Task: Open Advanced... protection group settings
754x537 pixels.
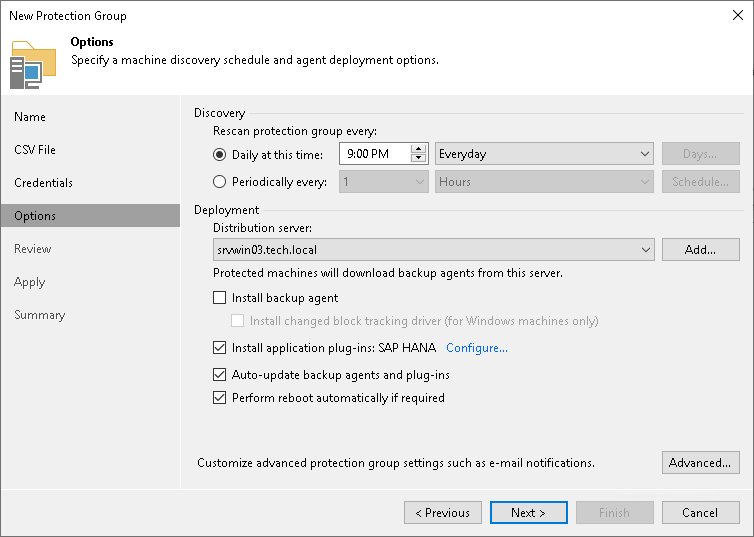Action: click(x=701, y=462)
